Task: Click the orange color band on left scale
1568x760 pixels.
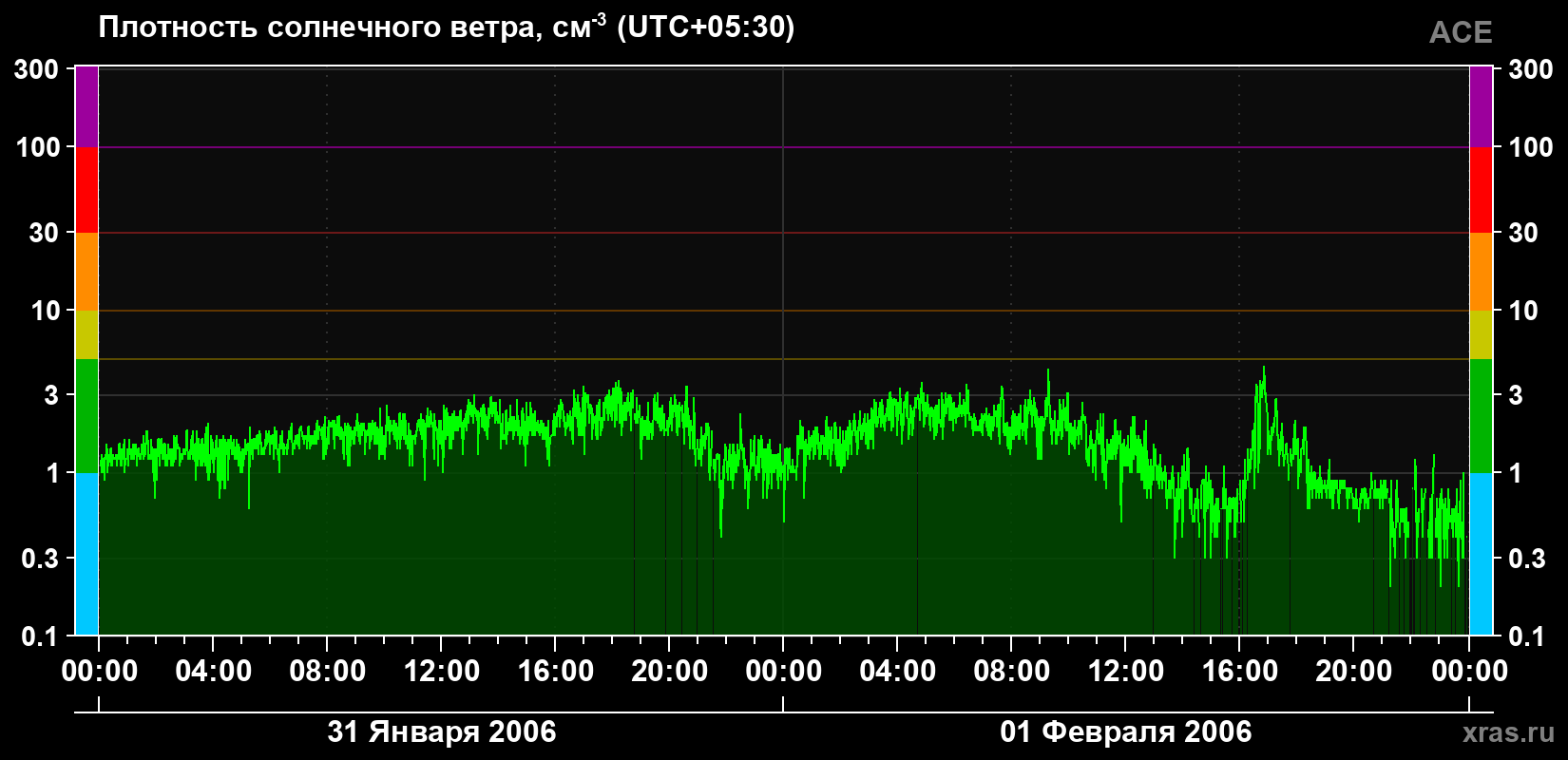Action: click(86, 272)
